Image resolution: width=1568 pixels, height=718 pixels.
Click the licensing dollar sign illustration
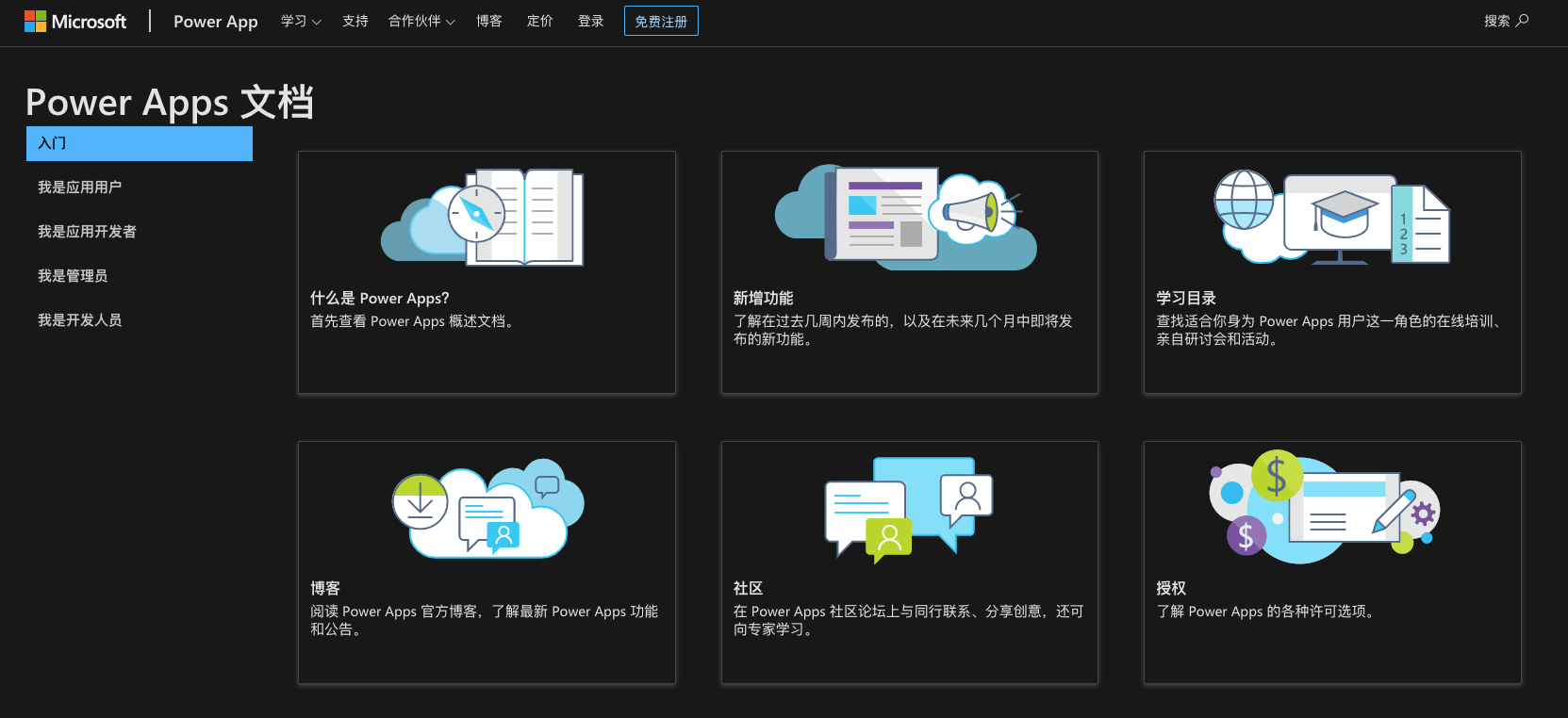pos(1325,506)
